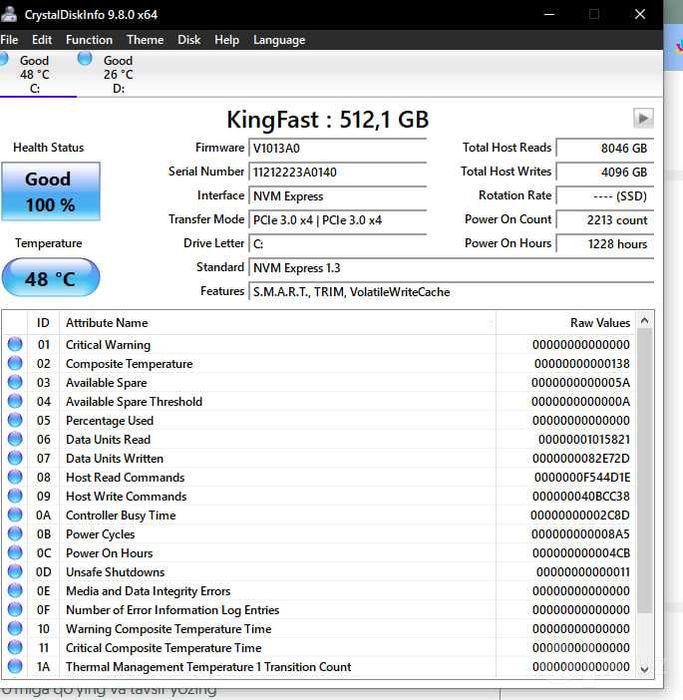
Task: Click status icon for Percentage Used row
Action: (15, 420)
